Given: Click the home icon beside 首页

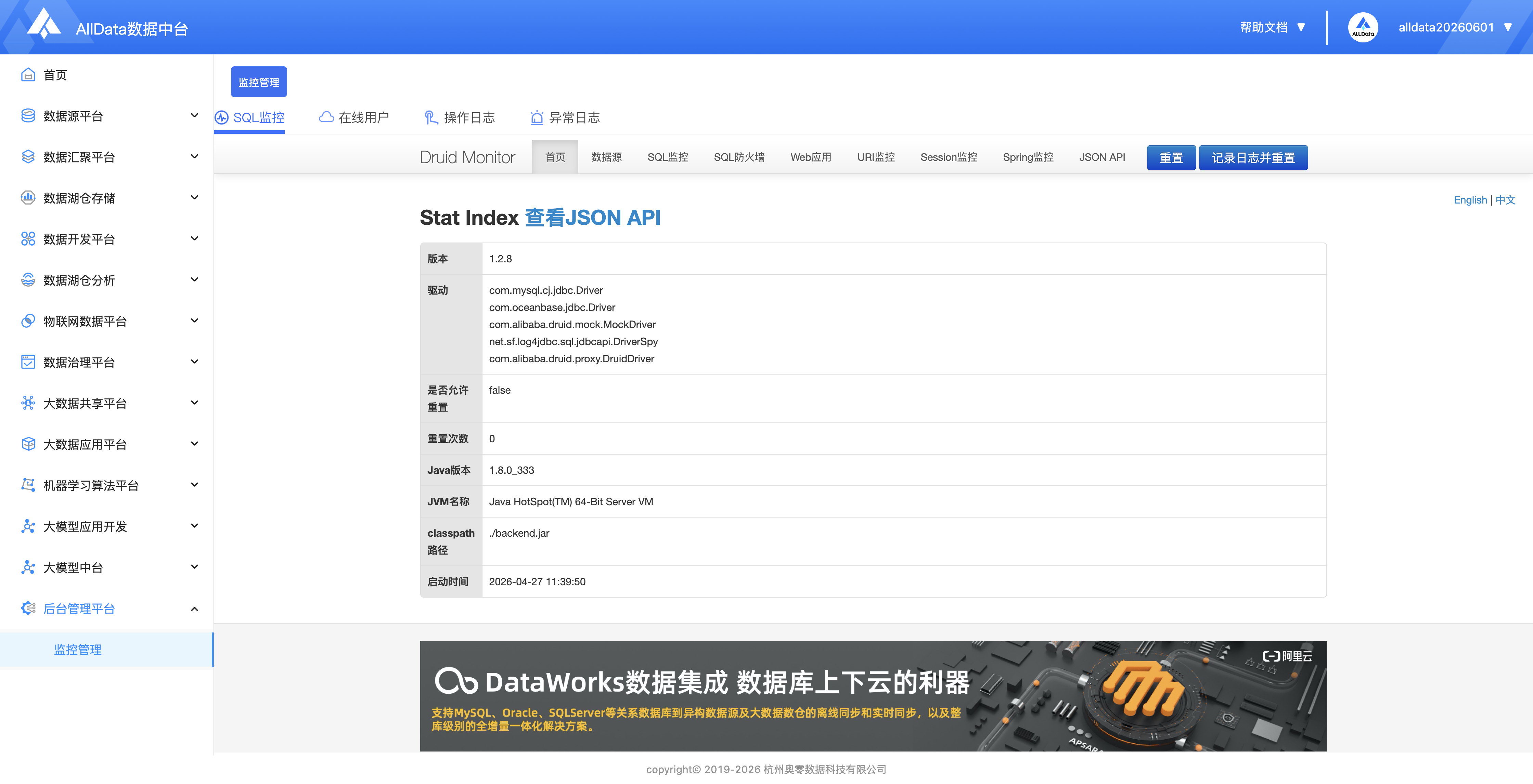Looking at the screenshot, I should (x=28, y=74).
